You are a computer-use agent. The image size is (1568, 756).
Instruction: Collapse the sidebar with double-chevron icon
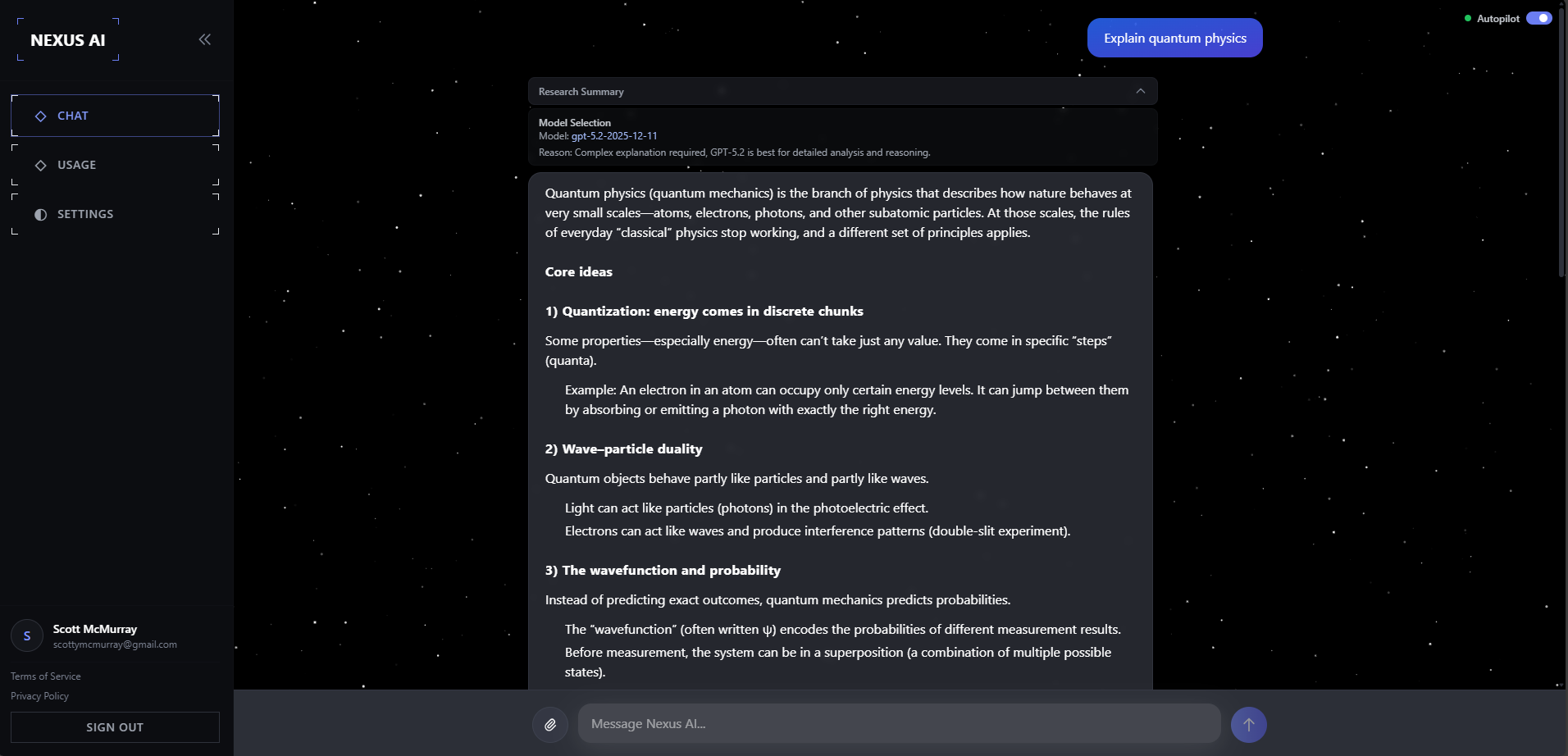(204, 39)
